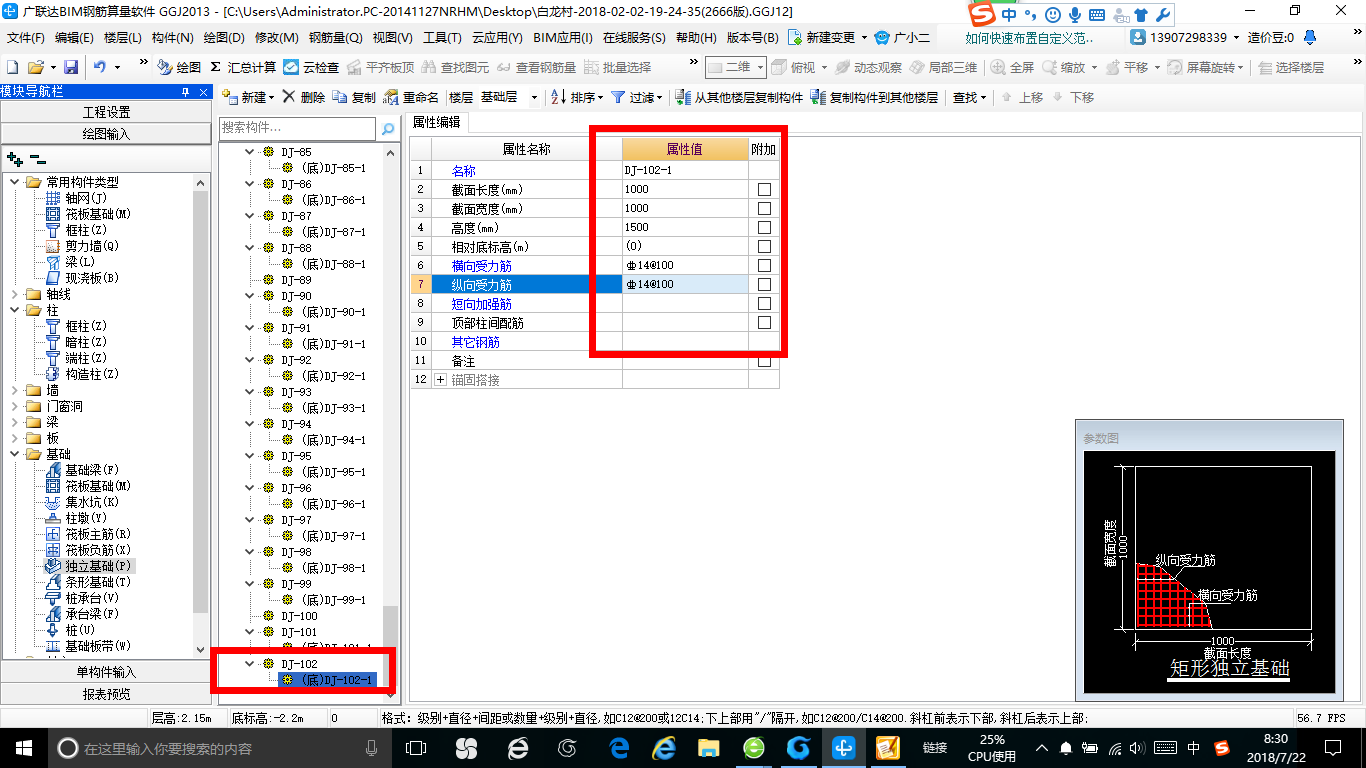The image size is (1366, 768).
Task: Click 复制构件到其他楼层 button
Action: [x=875, y=97]
